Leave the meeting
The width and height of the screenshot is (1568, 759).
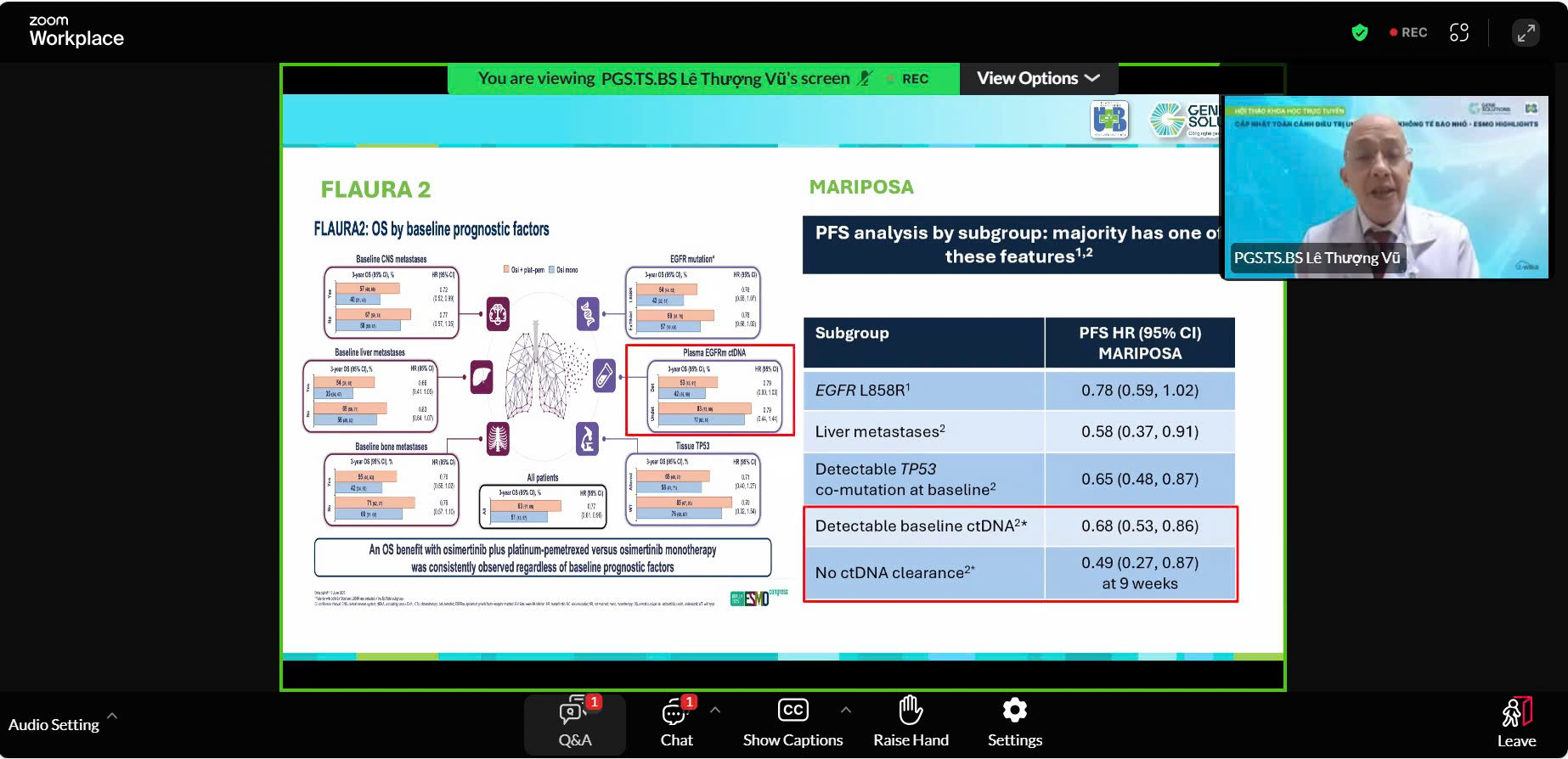tap(1516, 723)
